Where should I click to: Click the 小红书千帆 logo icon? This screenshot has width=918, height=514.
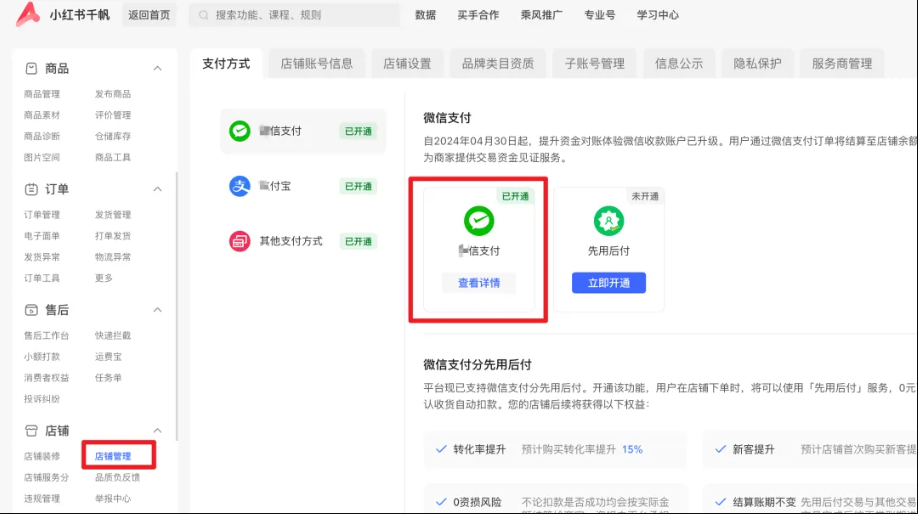(28, 15)
